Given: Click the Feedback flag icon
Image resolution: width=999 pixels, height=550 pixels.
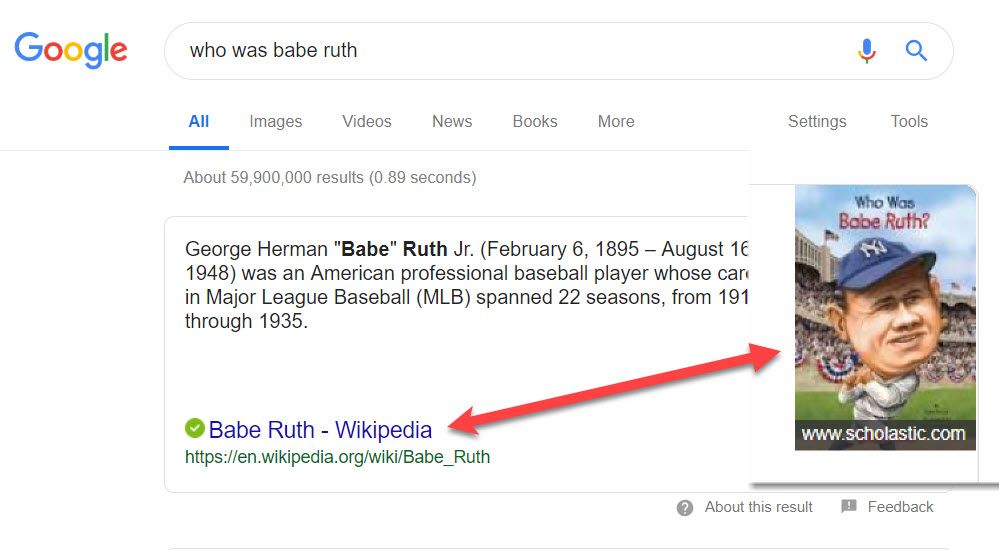Looking at the screenshot, I should (849, 507).
